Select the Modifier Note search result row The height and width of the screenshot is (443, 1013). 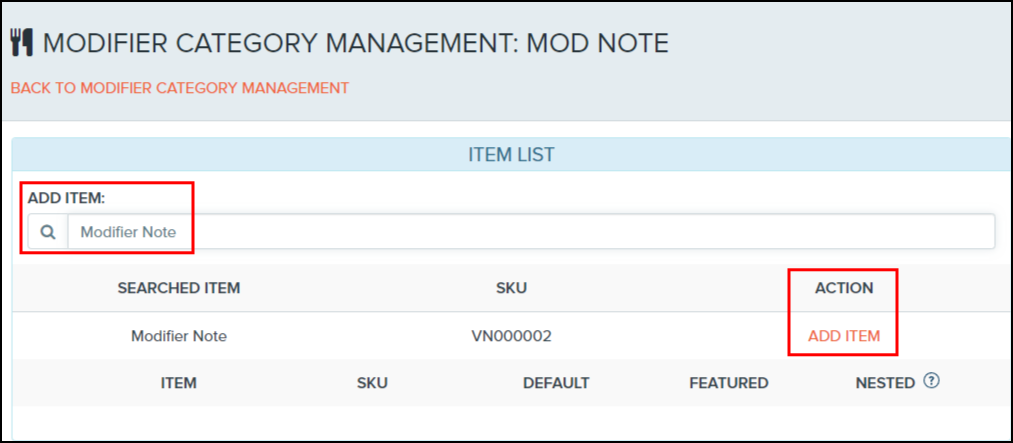(511, 336)
